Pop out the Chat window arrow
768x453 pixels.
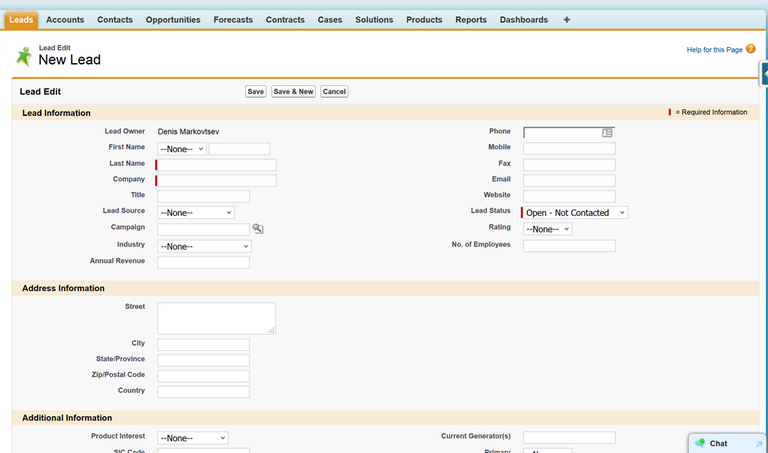[759, 444]
